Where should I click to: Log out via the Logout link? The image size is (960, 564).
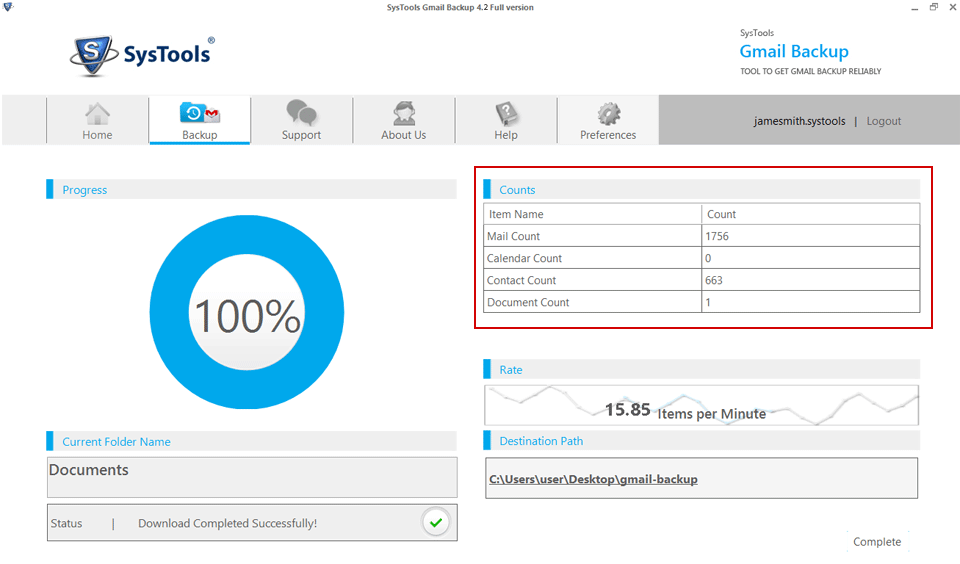pos(883,121)
